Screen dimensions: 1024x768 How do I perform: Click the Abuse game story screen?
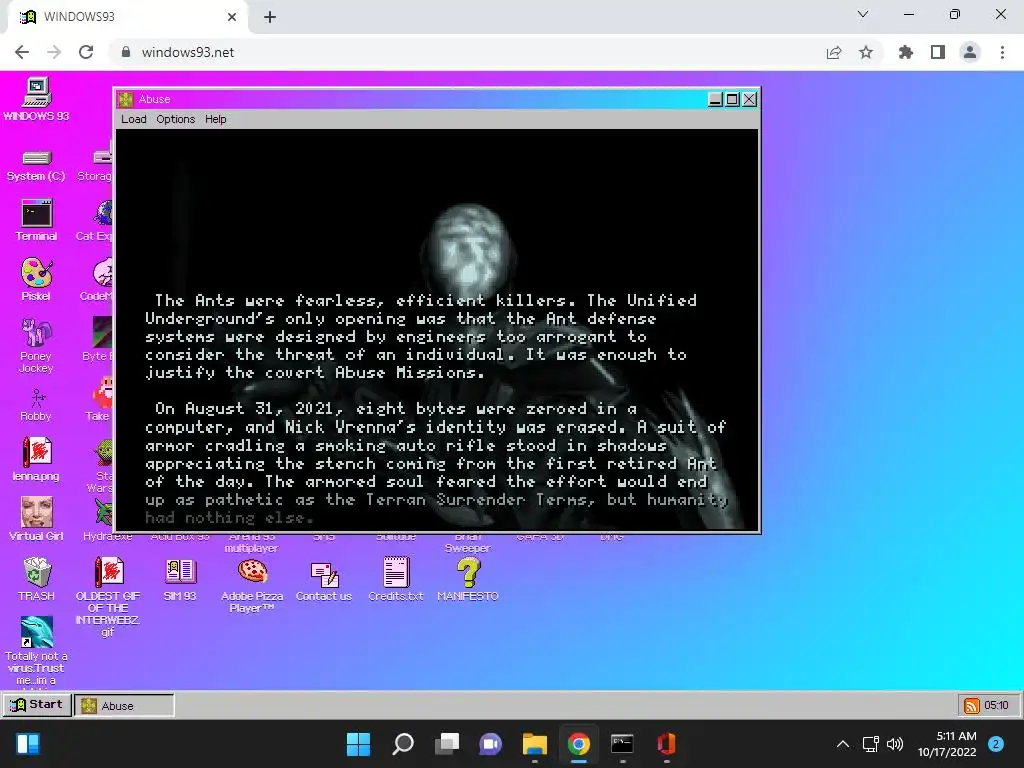438,330
